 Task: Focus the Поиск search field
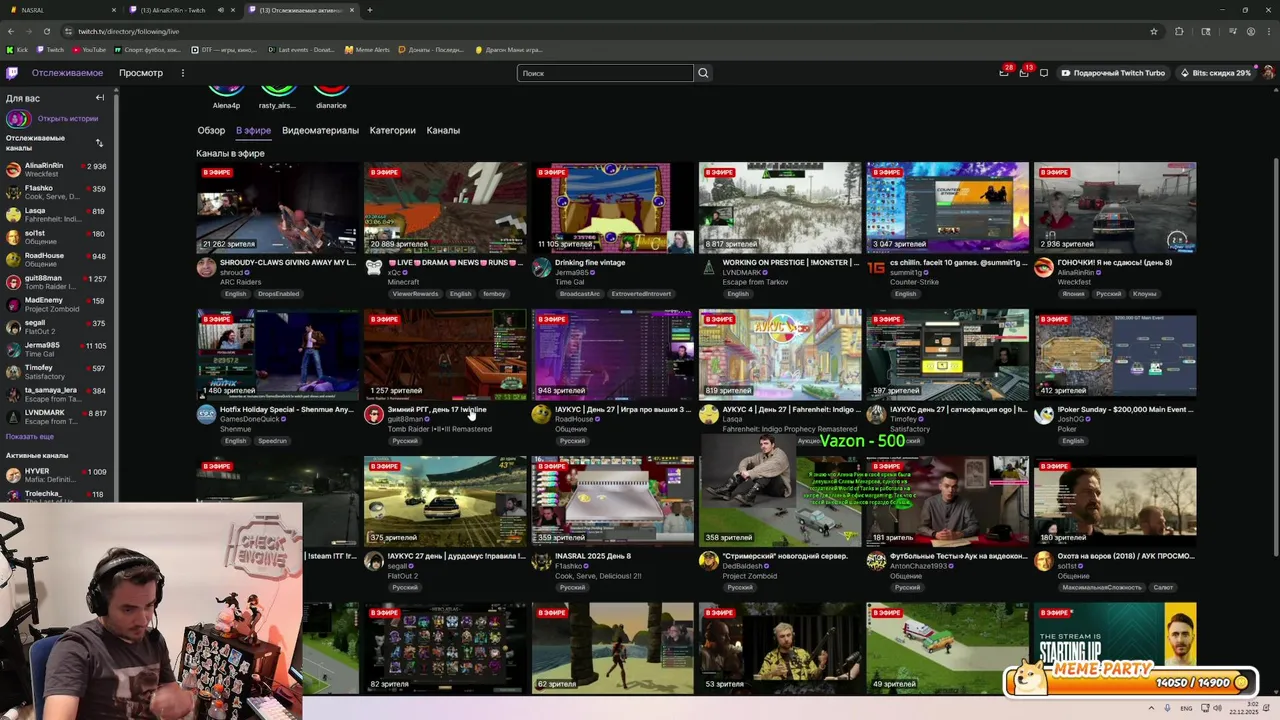[x=605, y=73]
